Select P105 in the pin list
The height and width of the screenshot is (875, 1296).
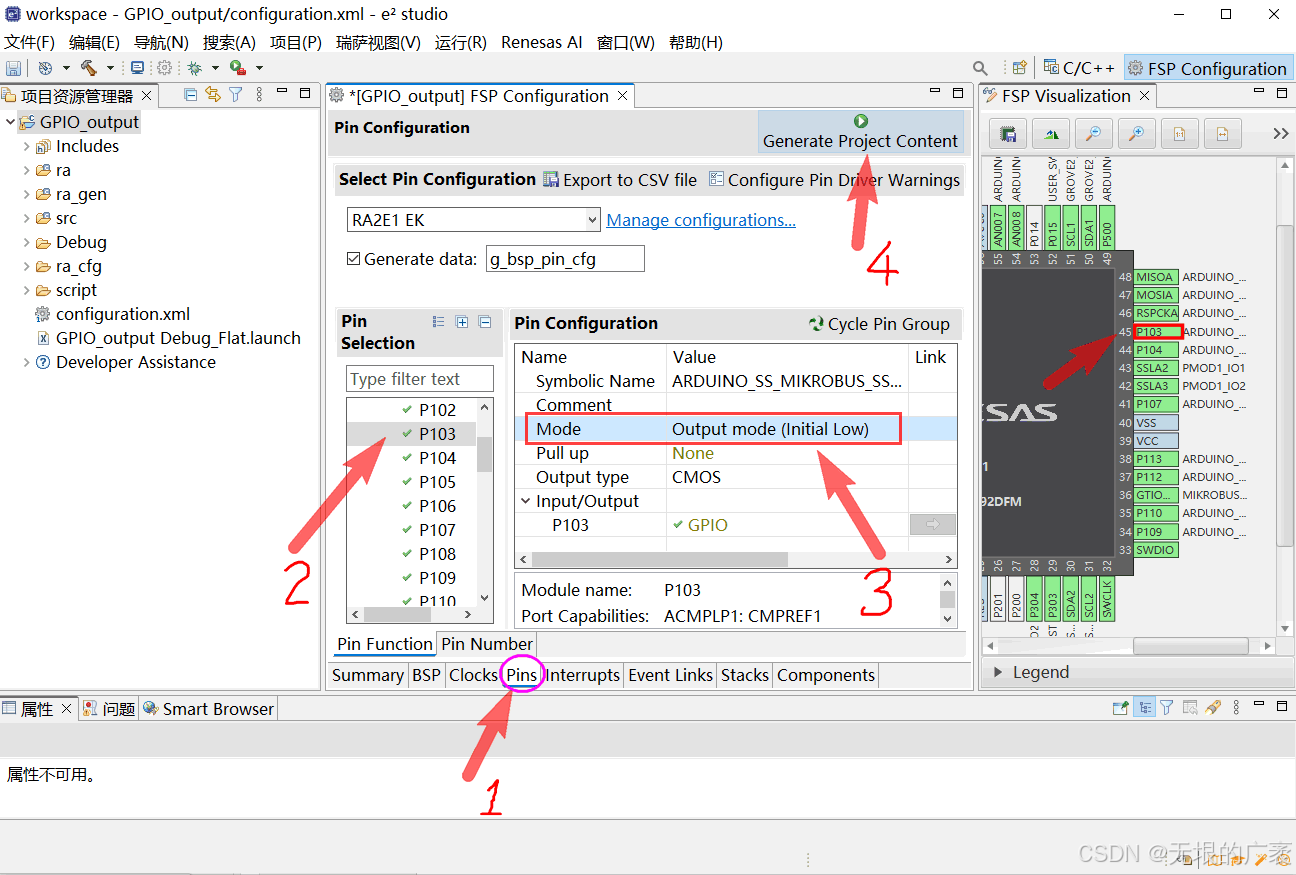[x=437, y=482]
